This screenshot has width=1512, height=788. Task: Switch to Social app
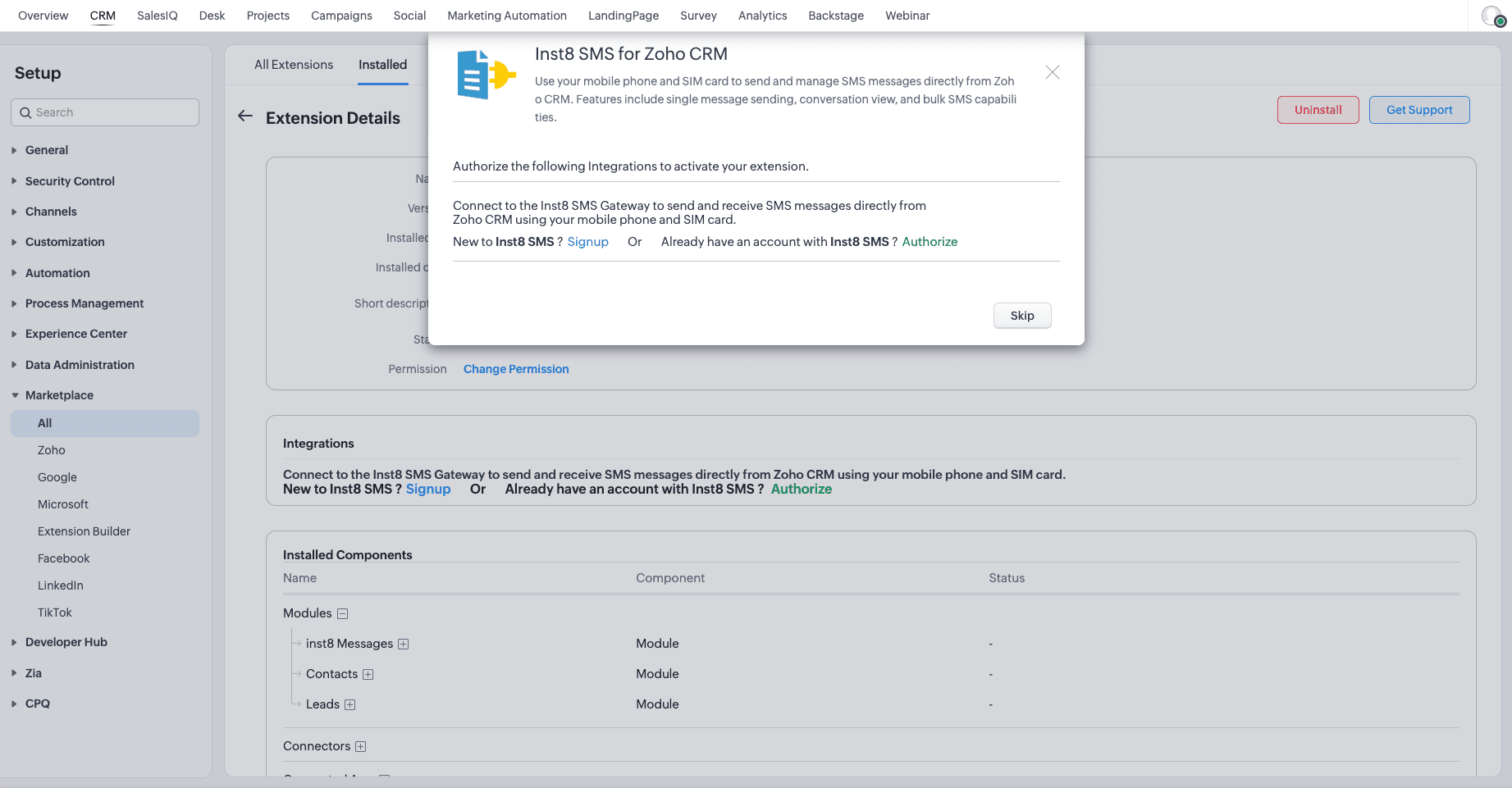click(x=409, y=16)
